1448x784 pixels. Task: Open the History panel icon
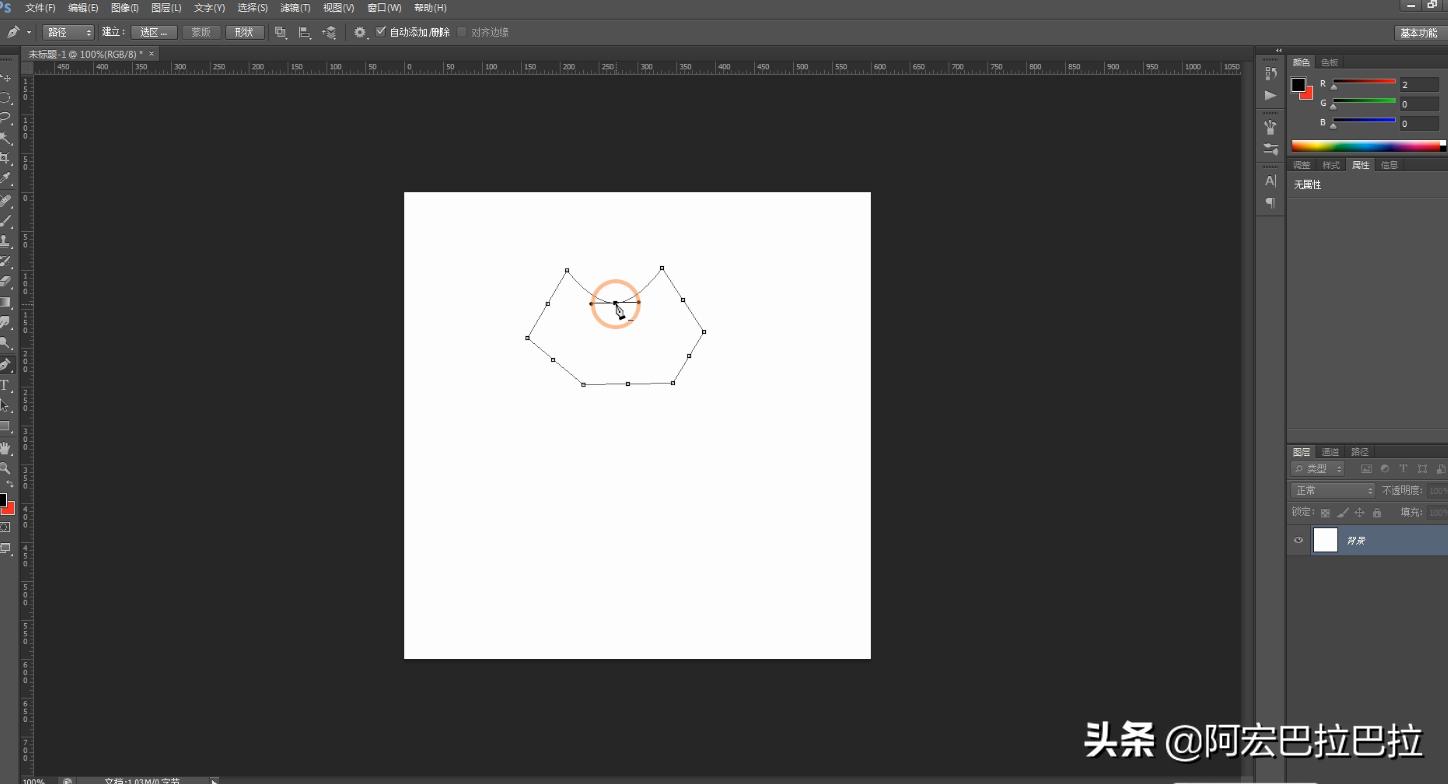tap(1270, 73)
